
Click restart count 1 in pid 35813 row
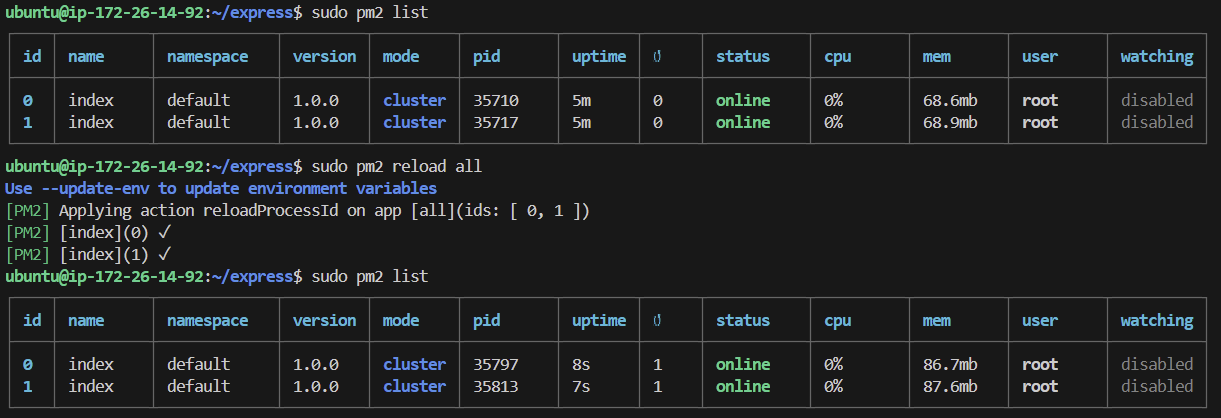tap(657, 386)
